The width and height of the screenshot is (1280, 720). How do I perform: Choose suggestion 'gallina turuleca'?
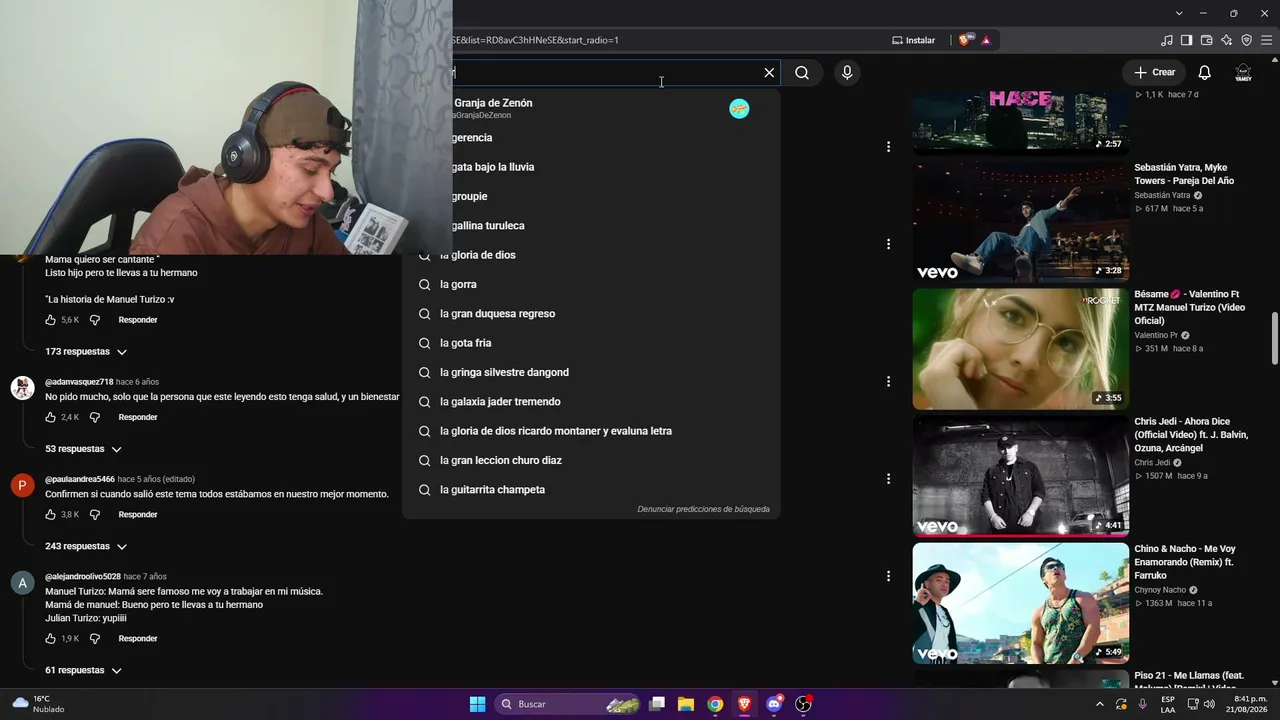tap(615, 226)
